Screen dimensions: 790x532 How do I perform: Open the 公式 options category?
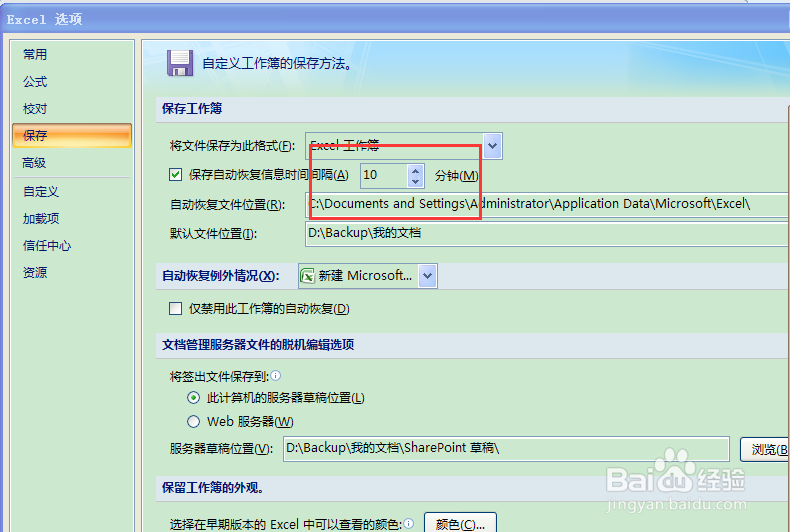click(35, 82)
